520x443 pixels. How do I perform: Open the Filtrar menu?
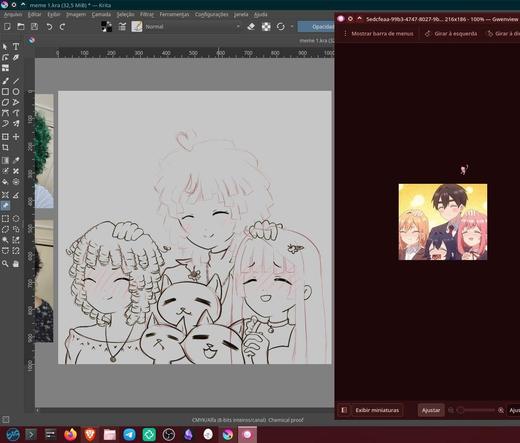coord(147,14)
